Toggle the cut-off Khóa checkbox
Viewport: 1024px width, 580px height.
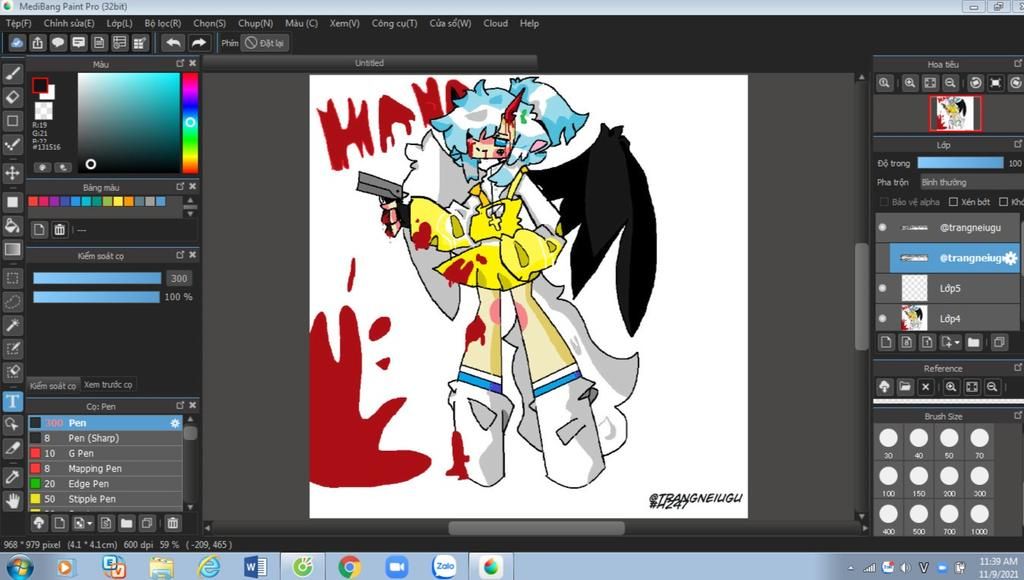(1004, 202)
